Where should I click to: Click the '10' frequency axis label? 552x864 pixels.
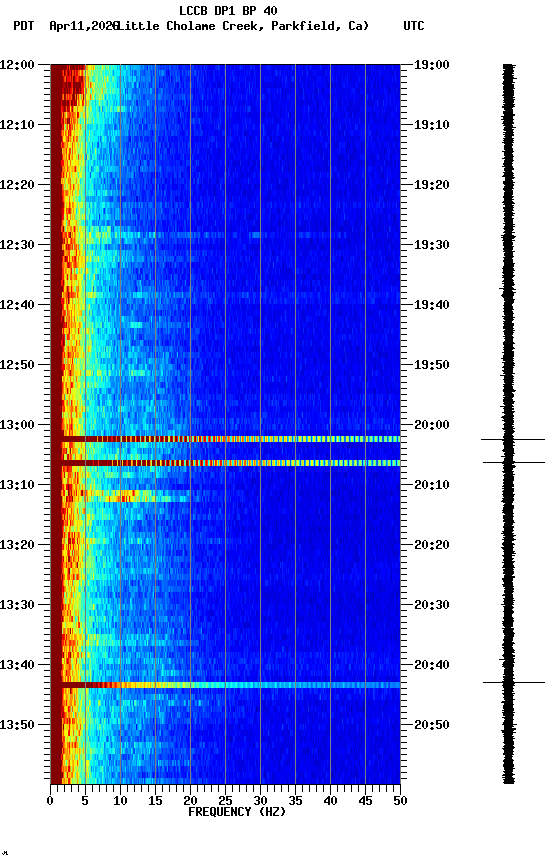coord(120,802)
